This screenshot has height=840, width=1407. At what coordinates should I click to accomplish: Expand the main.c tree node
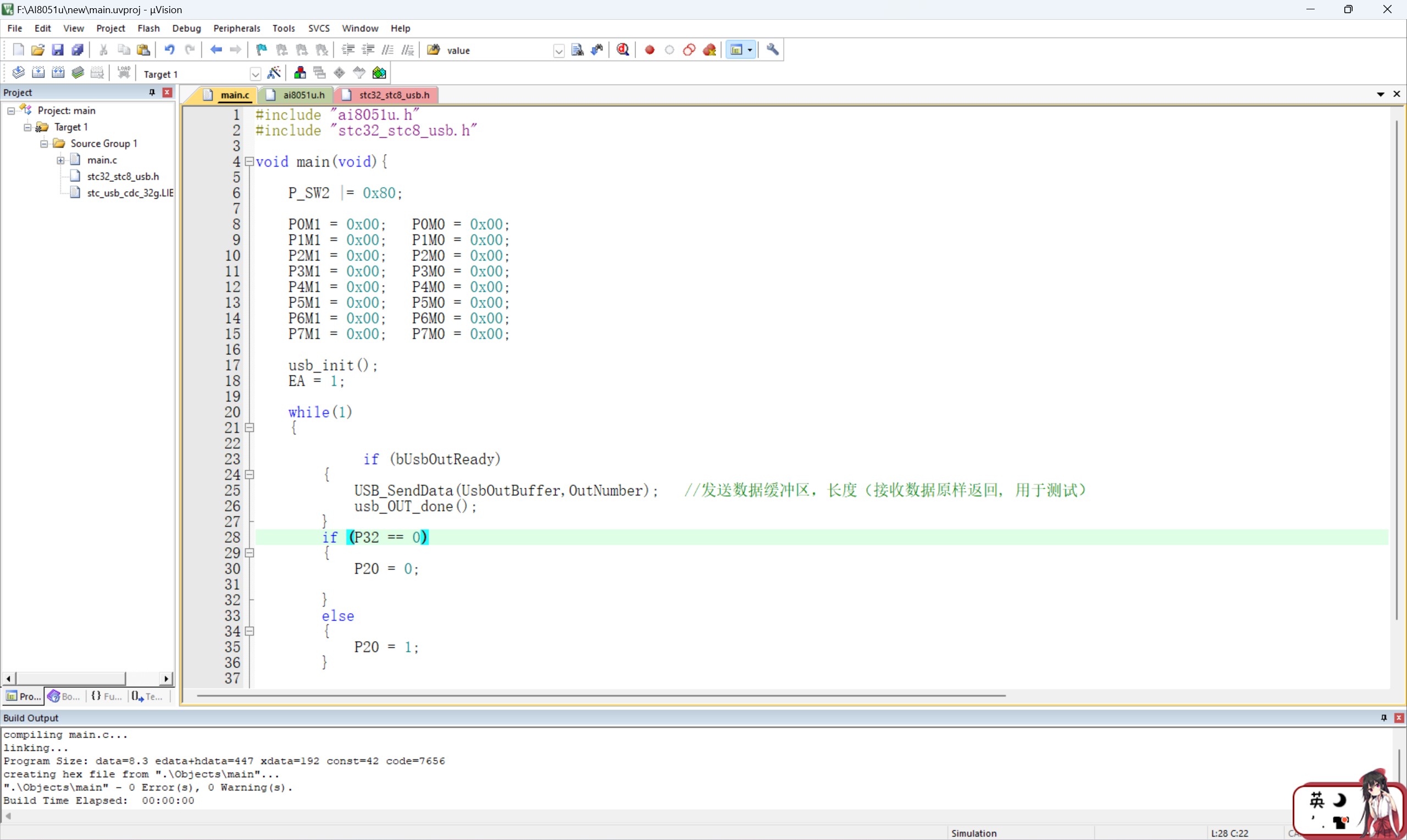click(x=60, y=160)
